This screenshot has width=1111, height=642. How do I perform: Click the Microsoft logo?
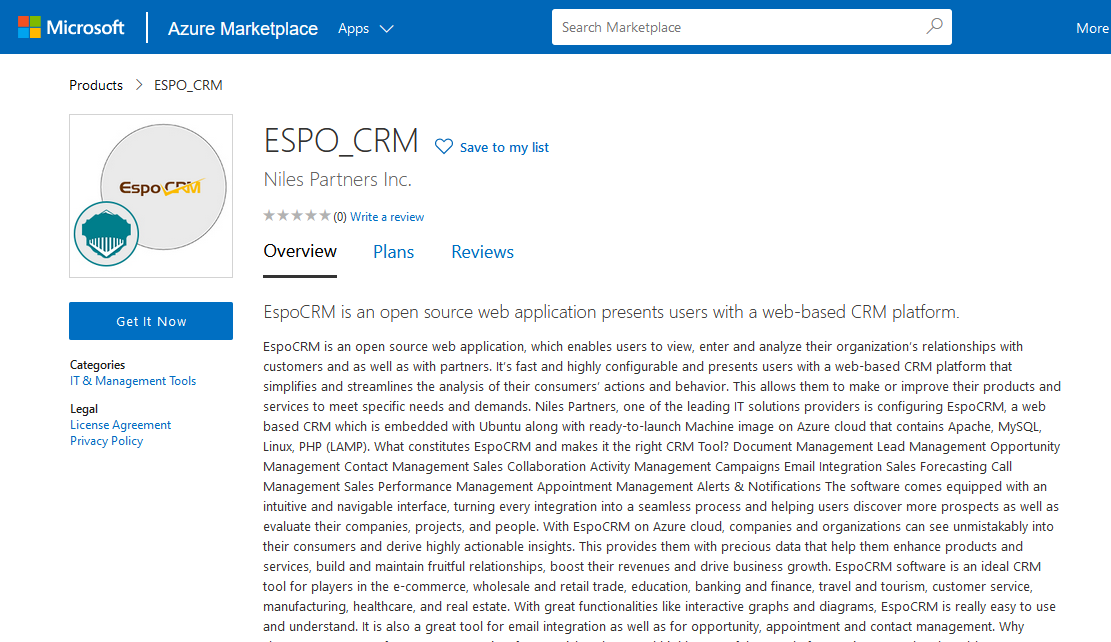pos(71,28)
